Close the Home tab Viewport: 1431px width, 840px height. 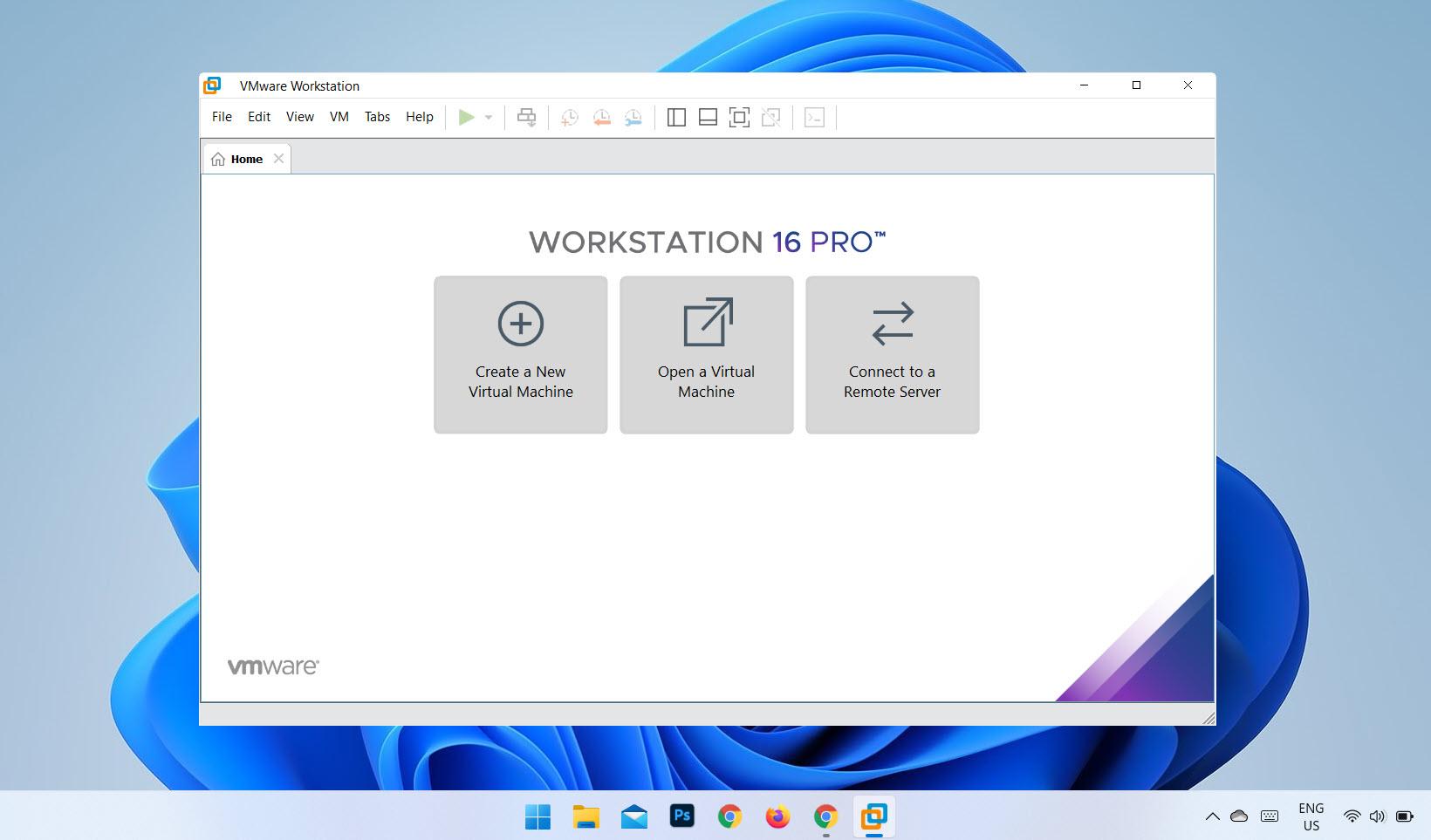click(278, 159)
